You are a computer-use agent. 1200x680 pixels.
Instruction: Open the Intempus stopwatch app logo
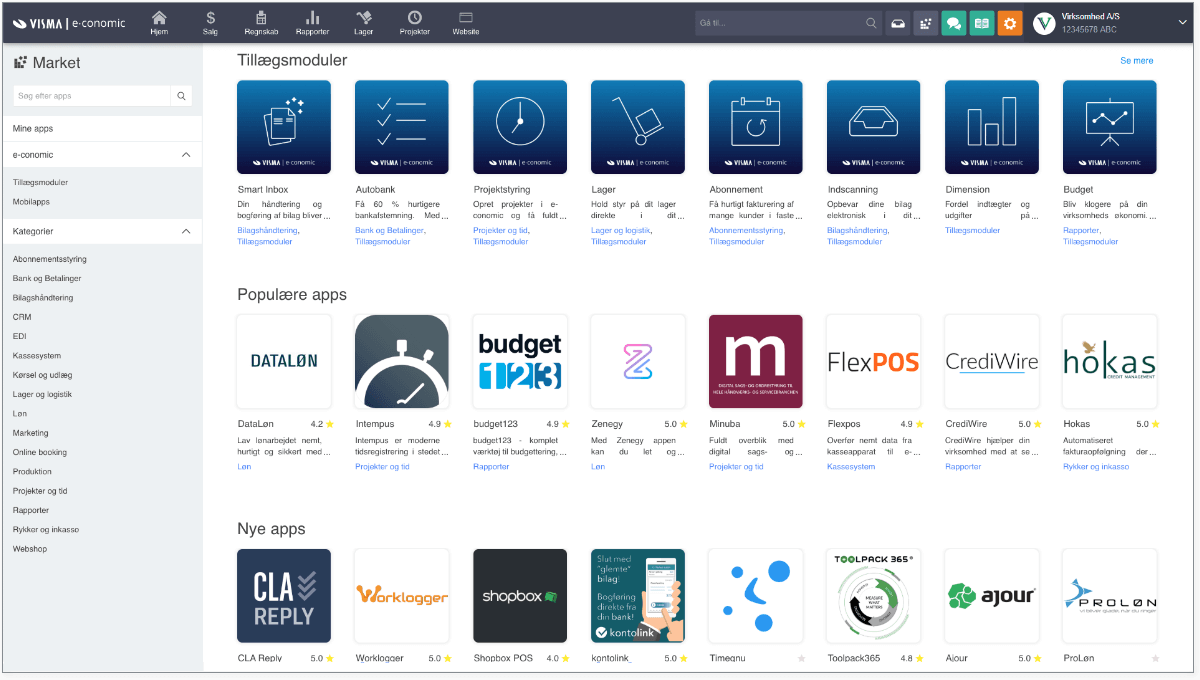pyautogui.click(x=402, y=362)
